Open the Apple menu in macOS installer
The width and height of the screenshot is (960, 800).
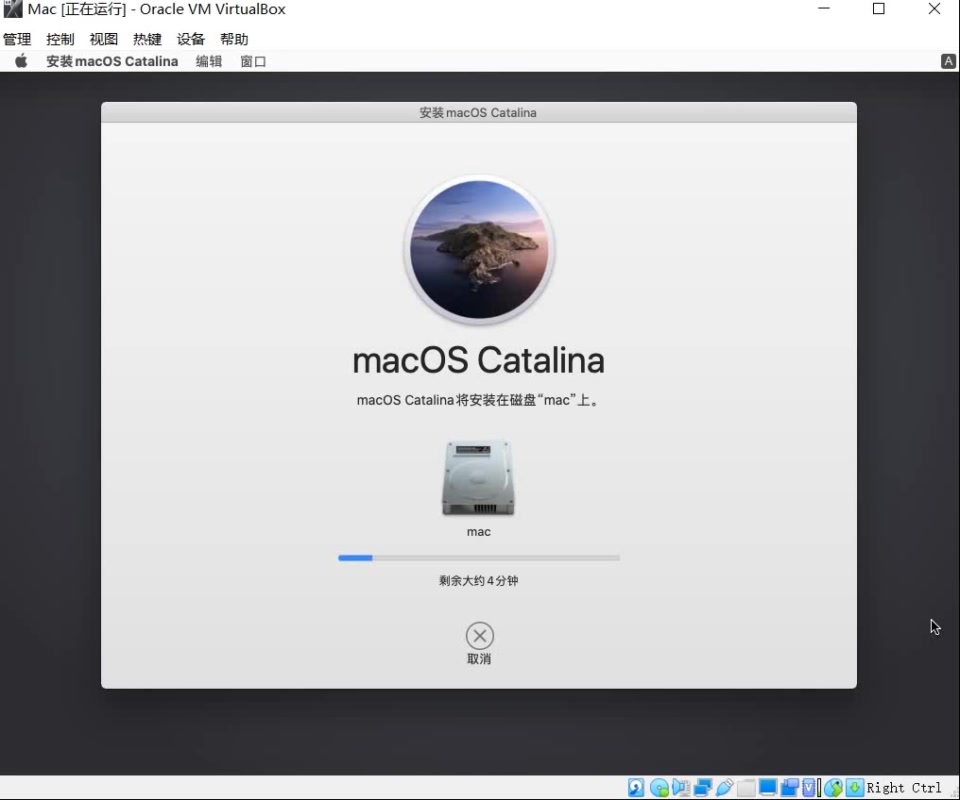pos(20,61)
